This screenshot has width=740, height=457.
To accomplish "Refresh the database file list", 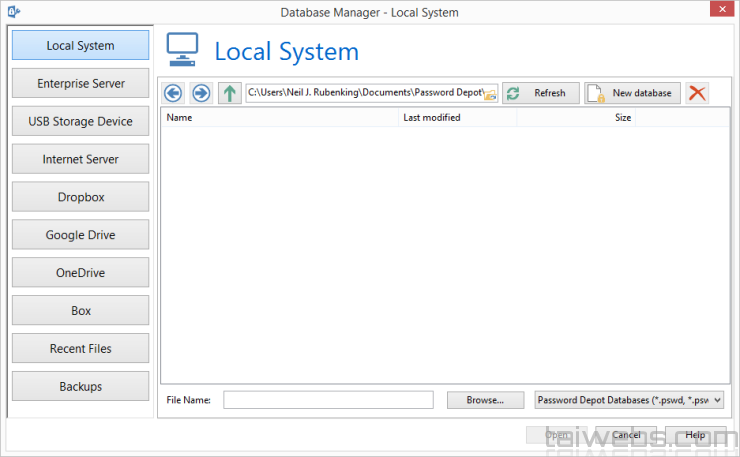I will click(x=541, y=93).
